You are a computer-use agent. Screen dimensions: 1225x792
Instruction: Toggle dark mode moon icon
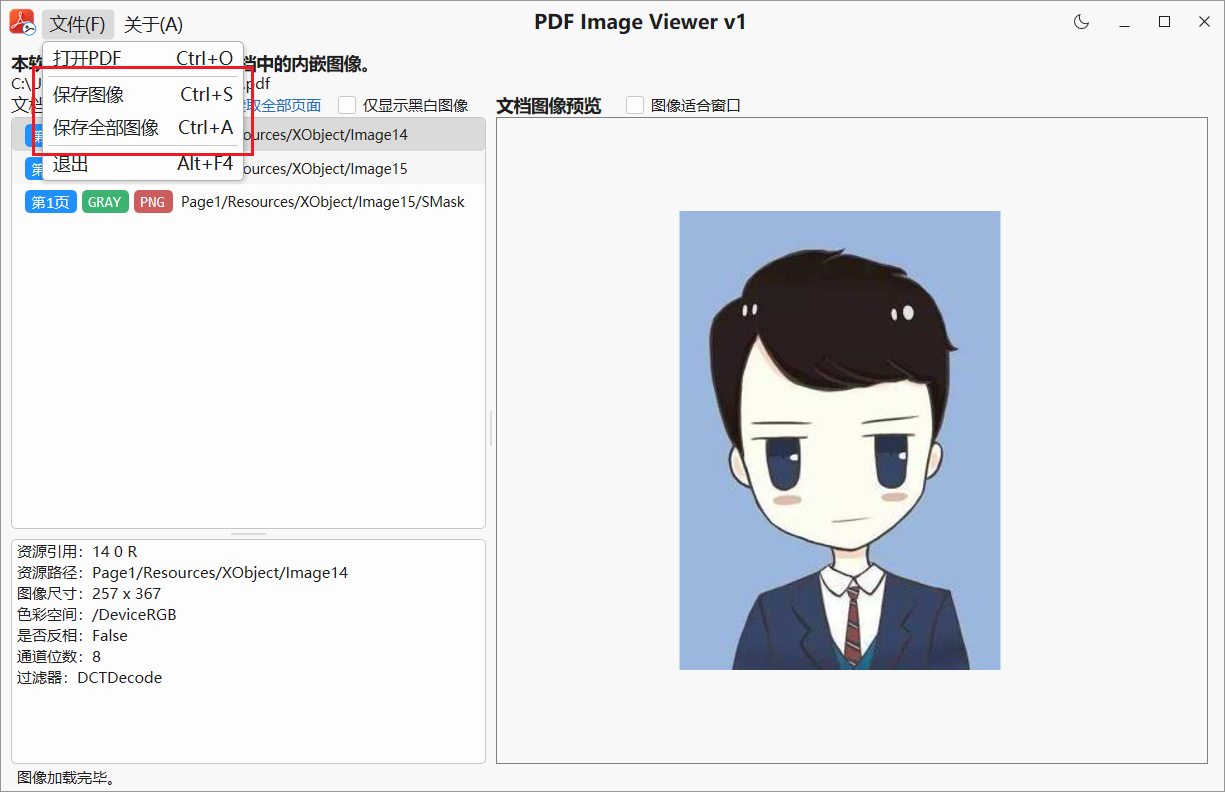coord(1081,22)
